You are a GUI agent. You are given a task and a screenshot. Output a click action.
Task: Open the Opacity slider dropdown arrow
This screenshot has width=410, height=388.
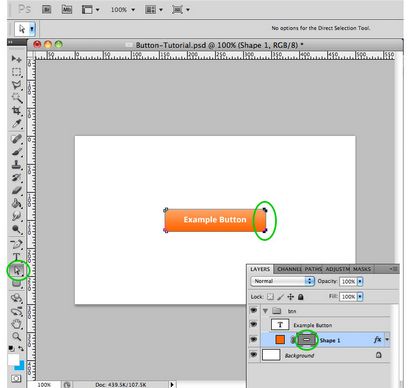tap(360, 282)
